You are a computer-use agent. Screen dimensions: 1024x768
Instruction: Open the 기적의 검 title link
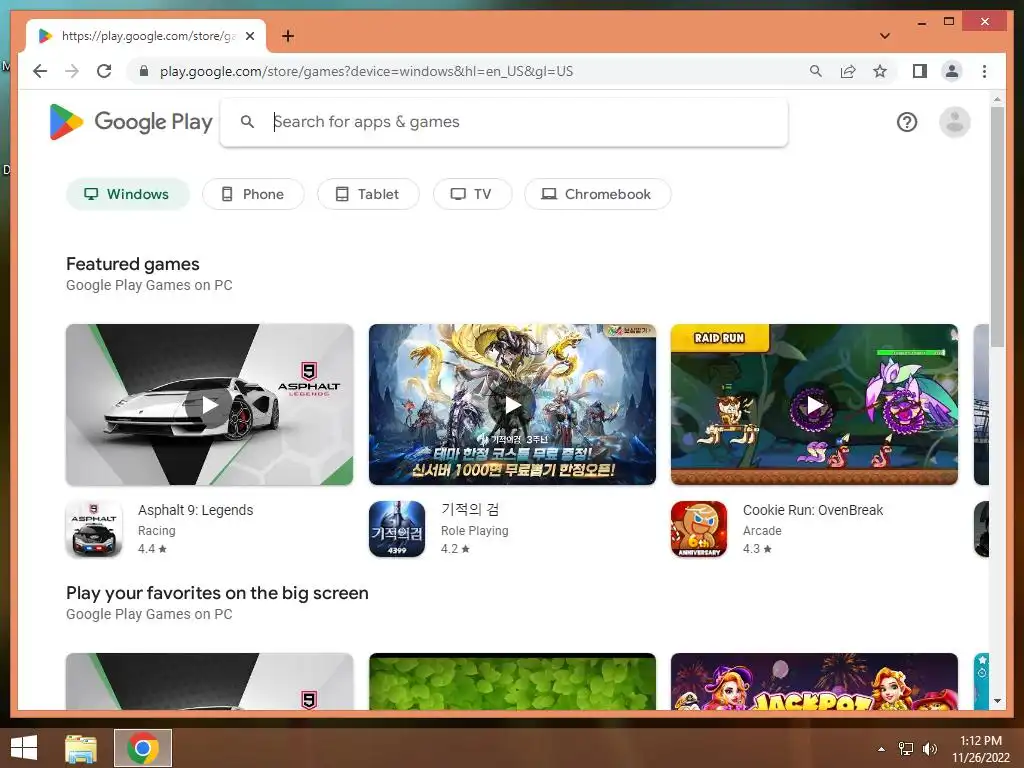470,509
